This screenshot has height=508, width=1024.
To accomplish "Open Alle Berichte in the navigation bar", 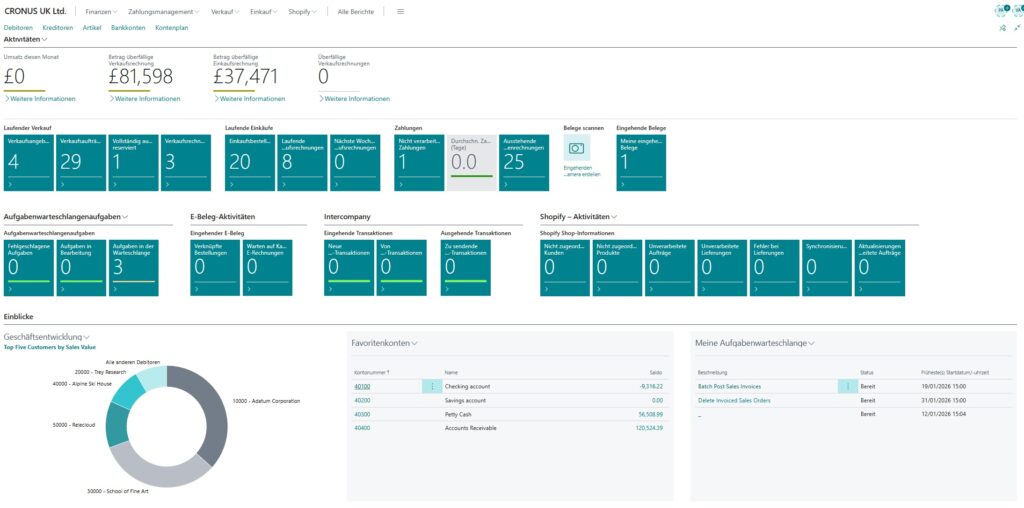I will click(357, 11).
